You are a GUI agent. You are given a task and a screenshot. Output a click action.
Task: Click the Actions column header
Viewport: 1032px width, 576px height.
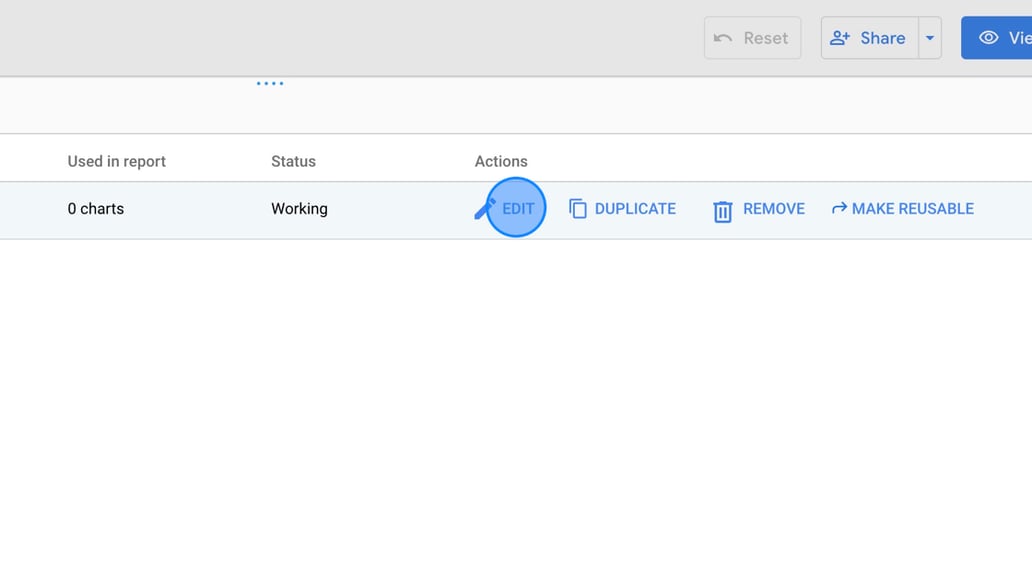501,160
